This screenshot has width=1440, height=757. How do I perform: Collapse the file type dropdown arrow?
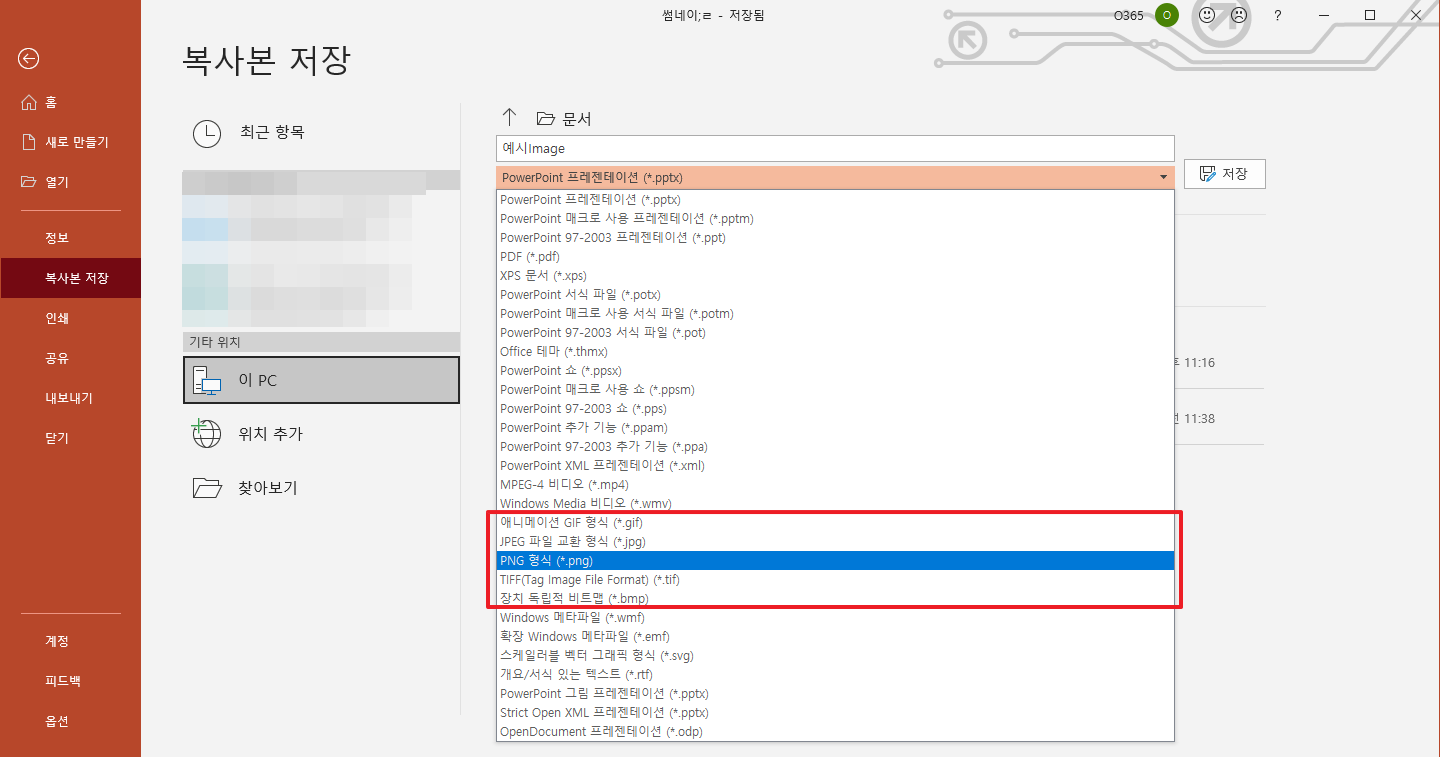point(1163,177)
